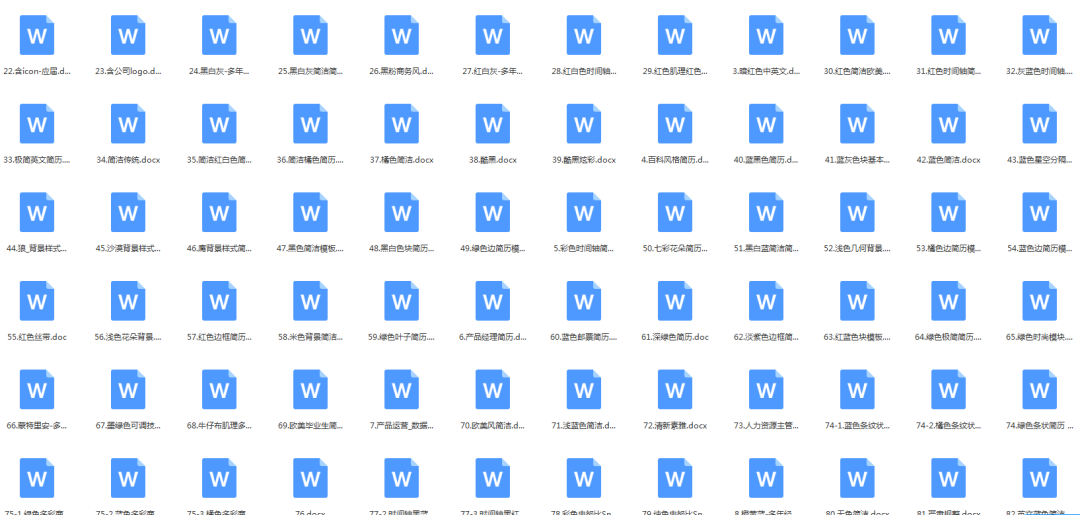Select the label 56.浅色花朵背景
This screenshot has height=515, width=1080.
[x=128, y=337]
